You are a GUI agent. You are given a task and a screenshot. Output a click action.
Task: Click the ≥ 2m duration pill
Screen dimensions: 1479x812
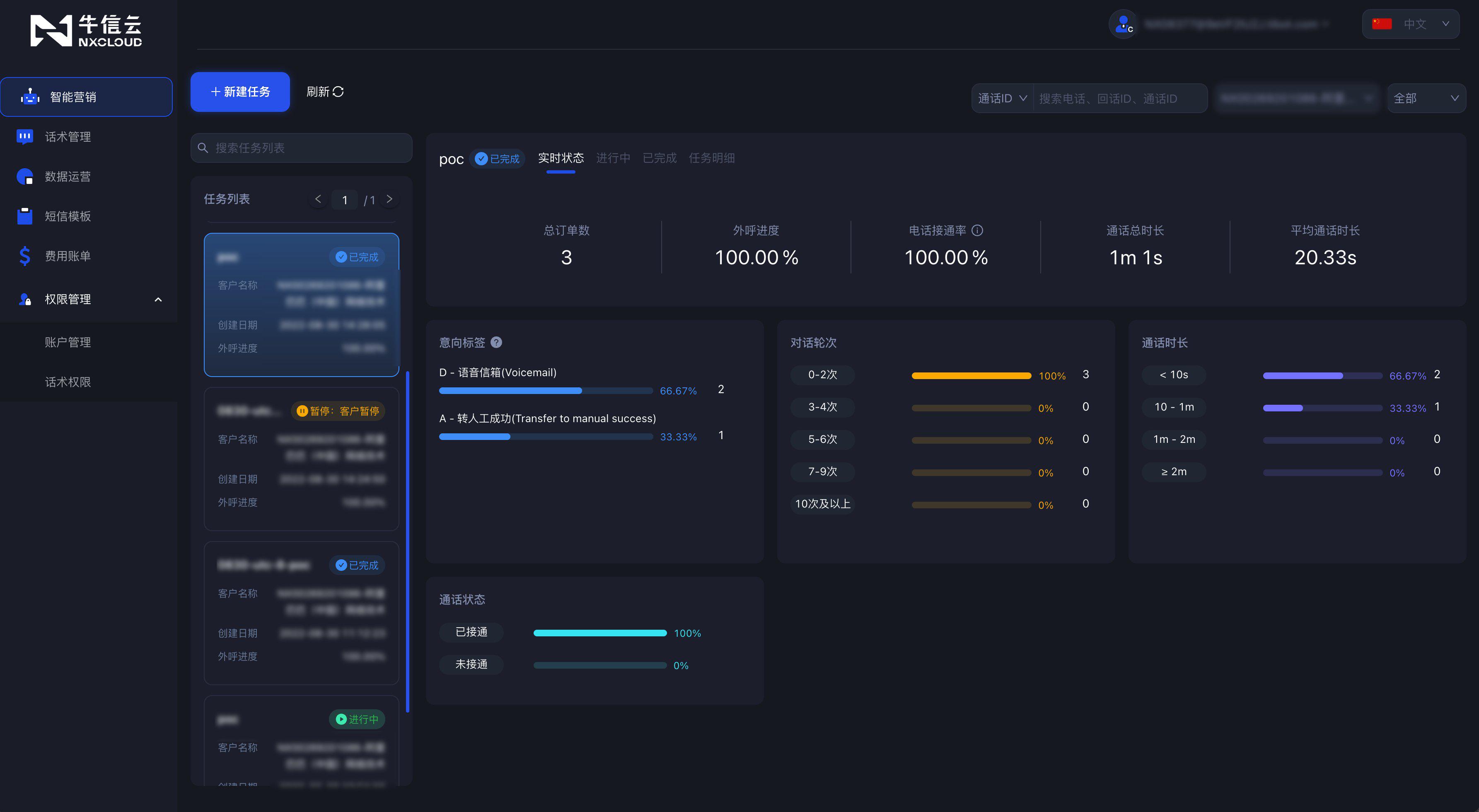(1174, 471)
